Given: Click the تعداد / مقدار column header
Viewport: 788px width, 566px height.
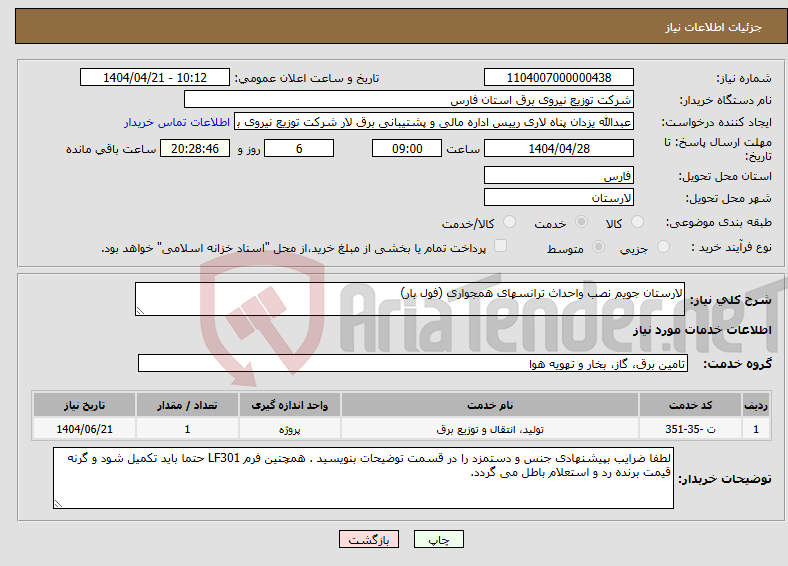Looking at the screenshot, I should [187, 405].
